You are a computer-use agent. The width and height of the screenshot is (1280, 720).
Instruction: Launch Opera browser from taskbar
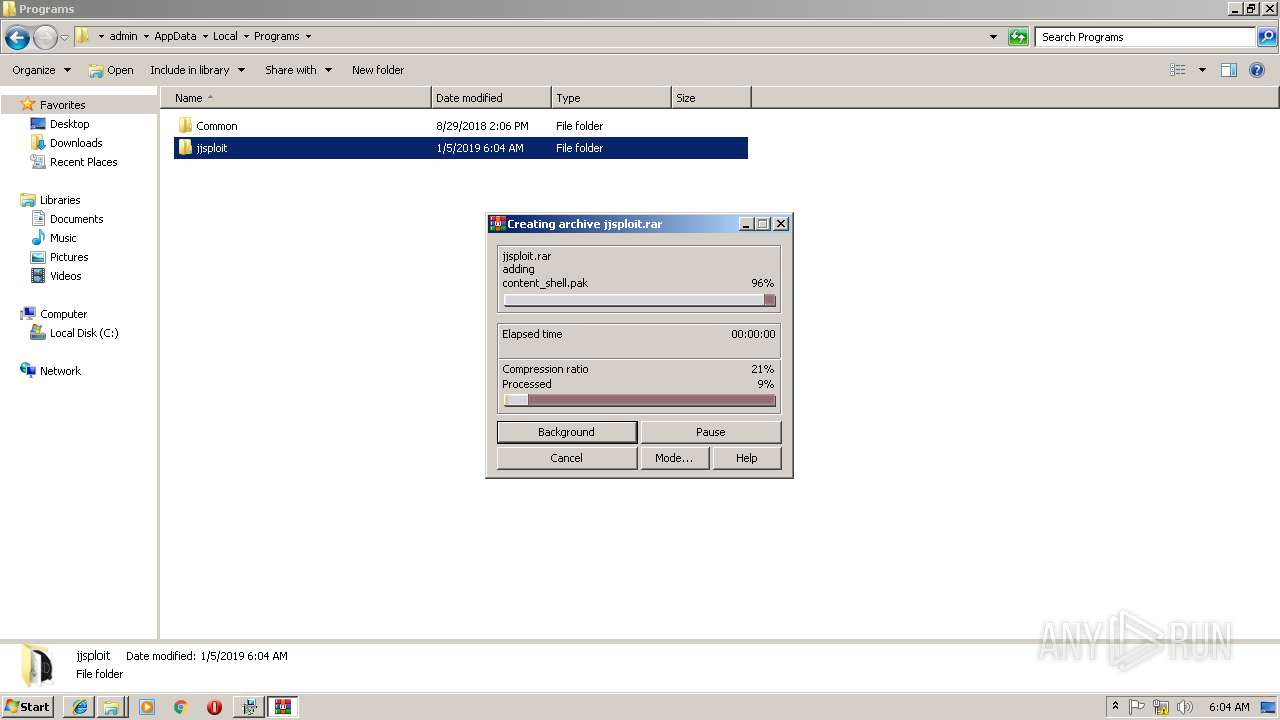214,707
